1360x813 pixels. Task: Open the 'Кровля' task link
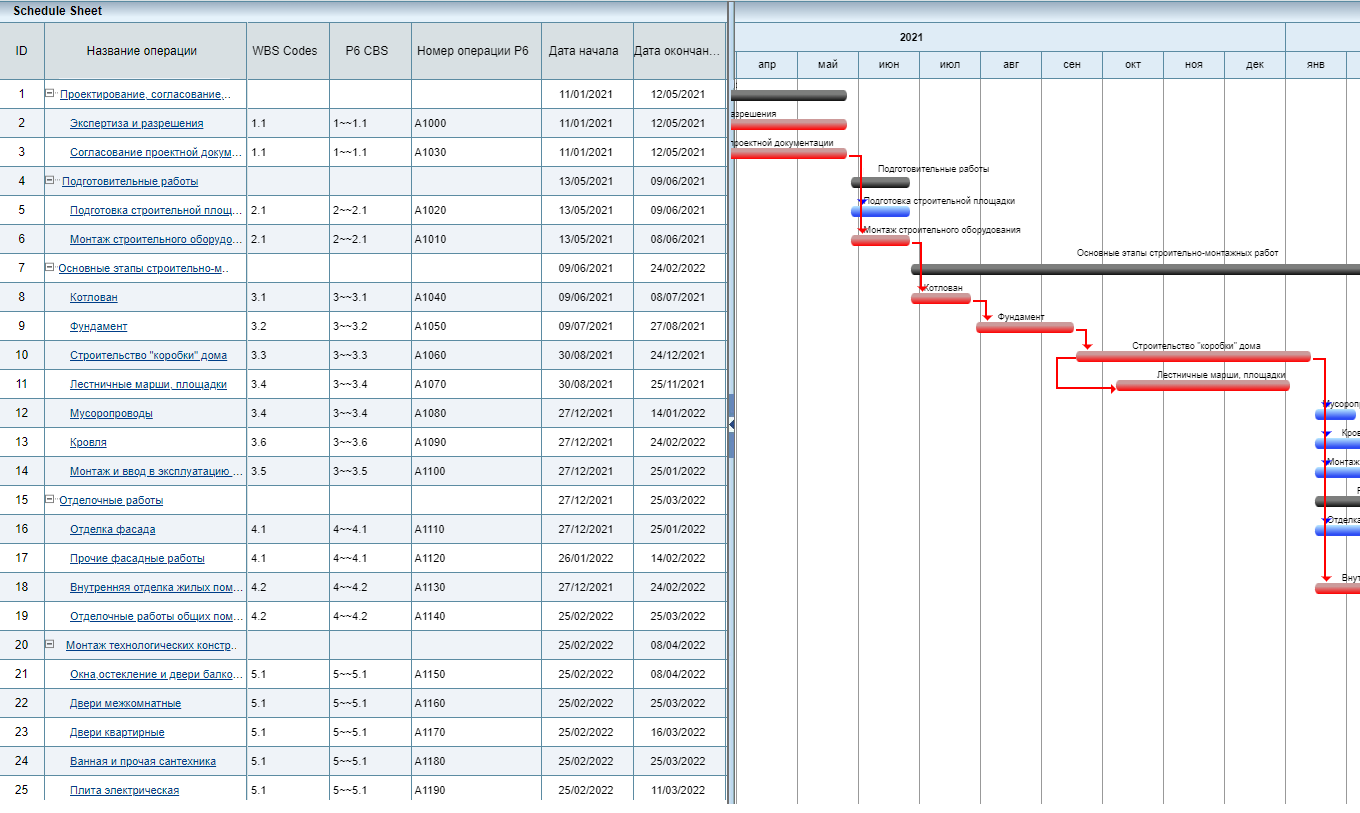88,442
